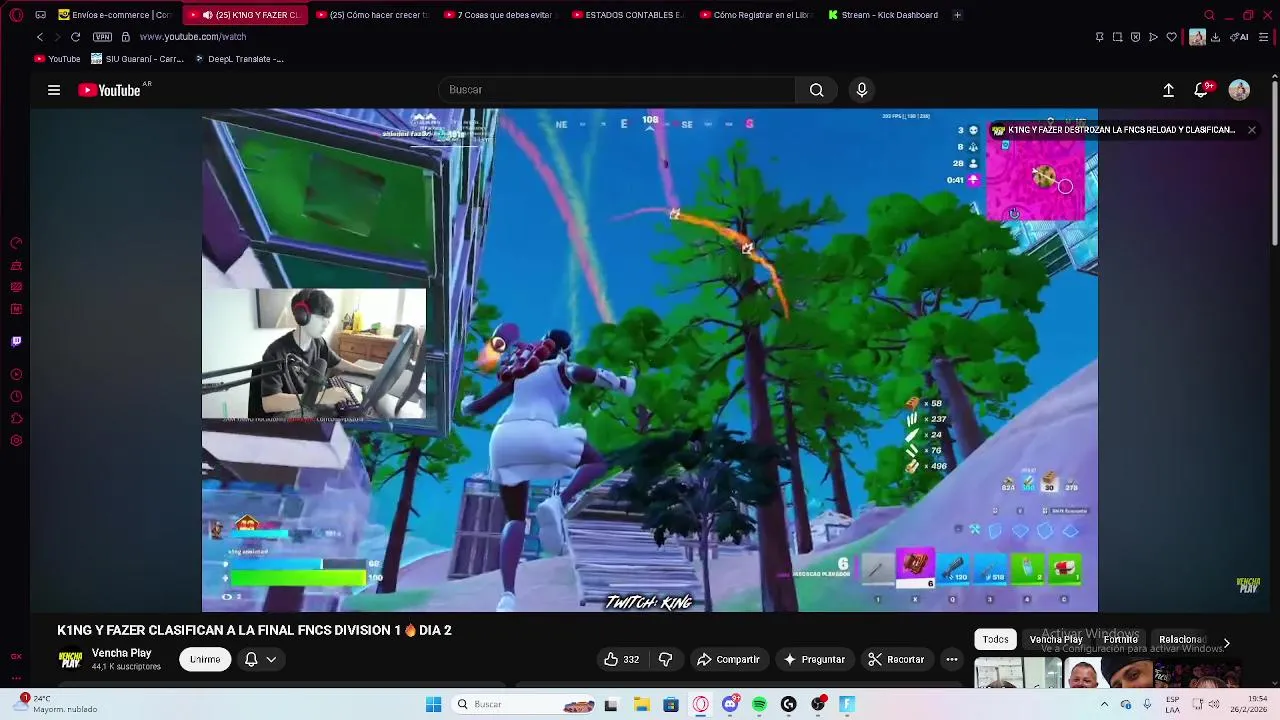Switch to the Stream - Kick Dashboard tab
This screenshot has width=1280, height=720.
tap(883, 15)
